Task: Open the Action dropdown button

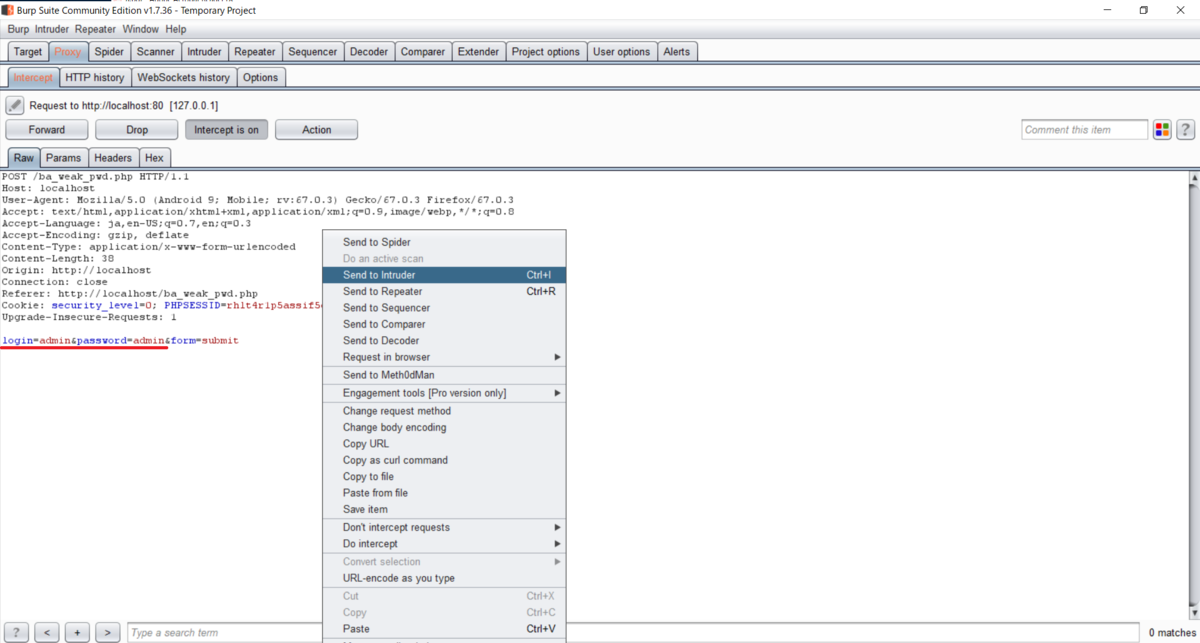Action: tap(316, 130)
